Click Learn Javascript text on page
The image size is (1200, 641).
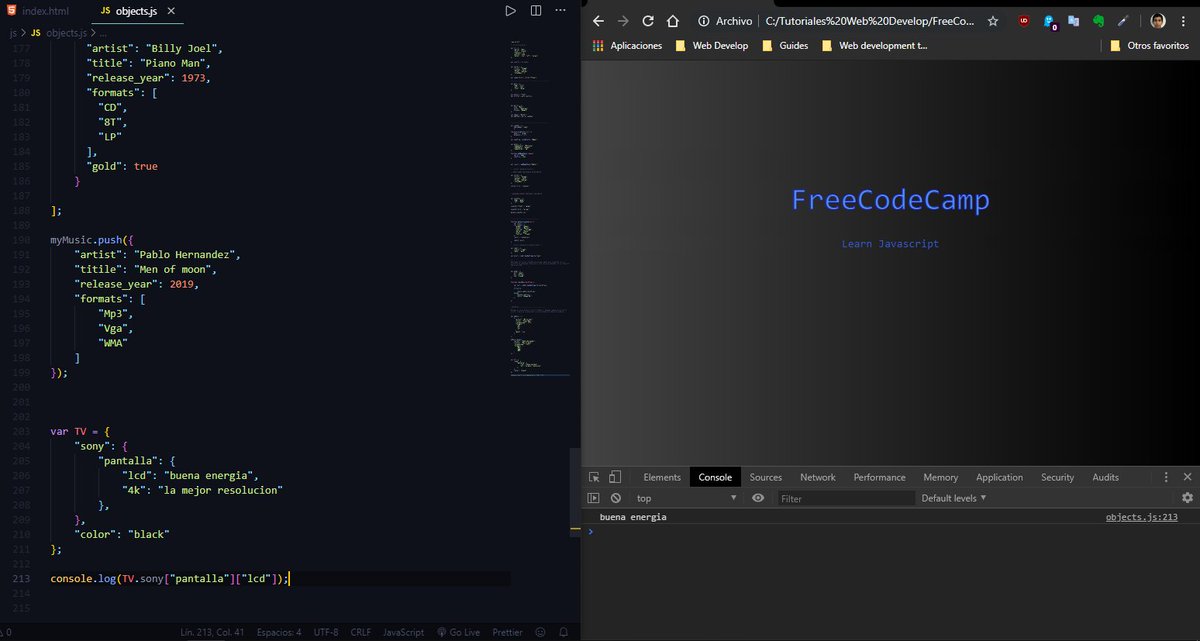890,244
